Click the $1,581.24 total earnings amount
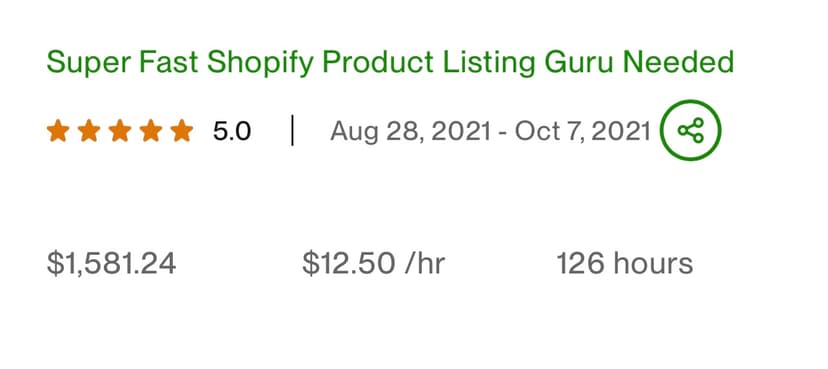 111,263
